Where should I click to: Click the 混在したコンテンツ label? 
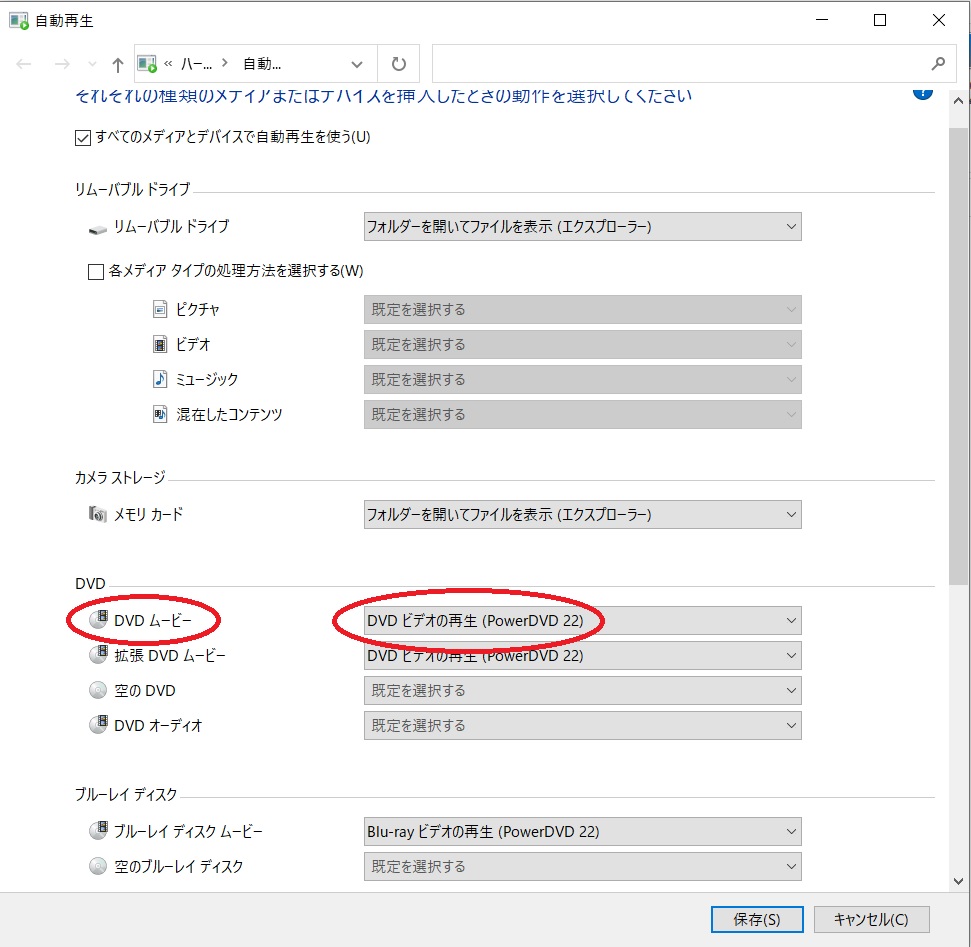tap(229, 414)
